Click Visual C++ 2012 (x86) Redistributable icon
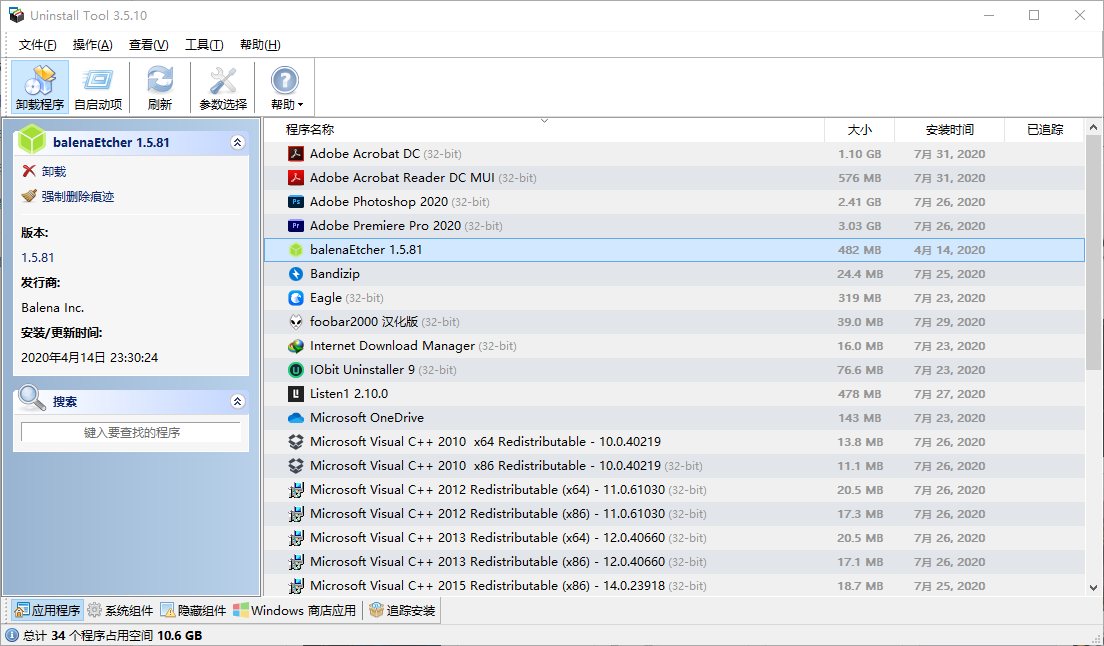Image resolution: width=1104 pixels, height=646 pixels. tap(296, 514)
